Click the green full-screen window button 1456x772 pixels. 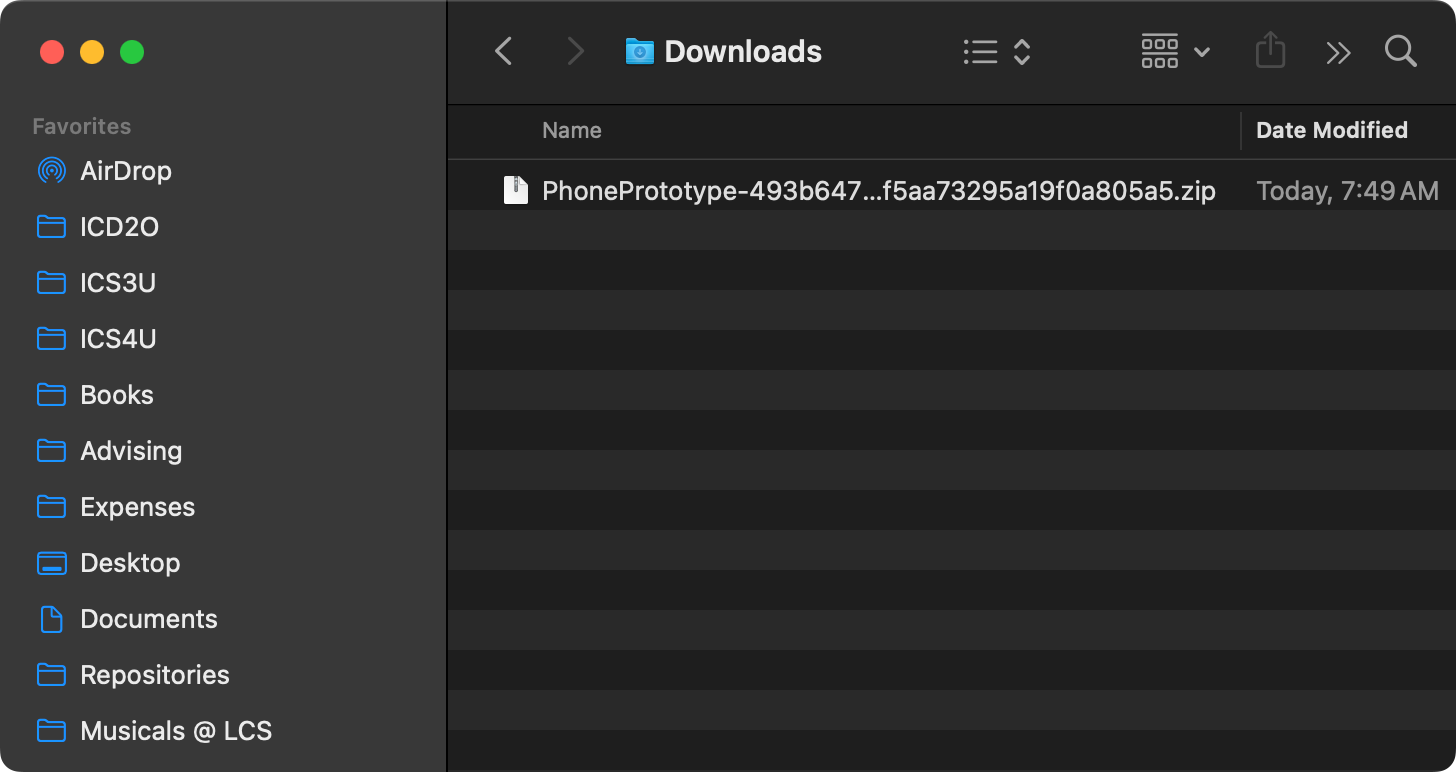(132, 52)
